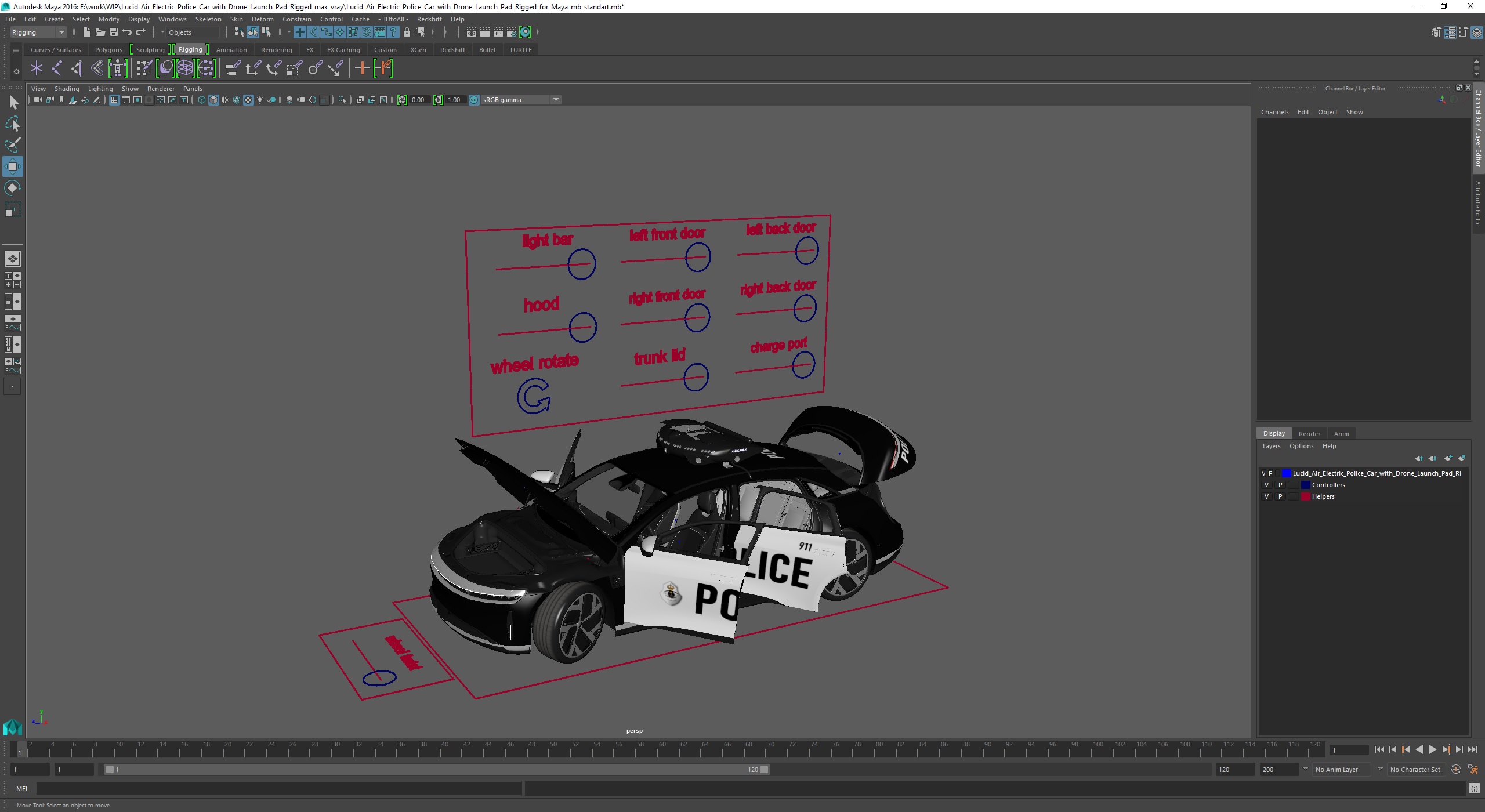Click Helpers layer red color swatch
This screenshot has height=812, width=1485.
[x=1305, y=496]
